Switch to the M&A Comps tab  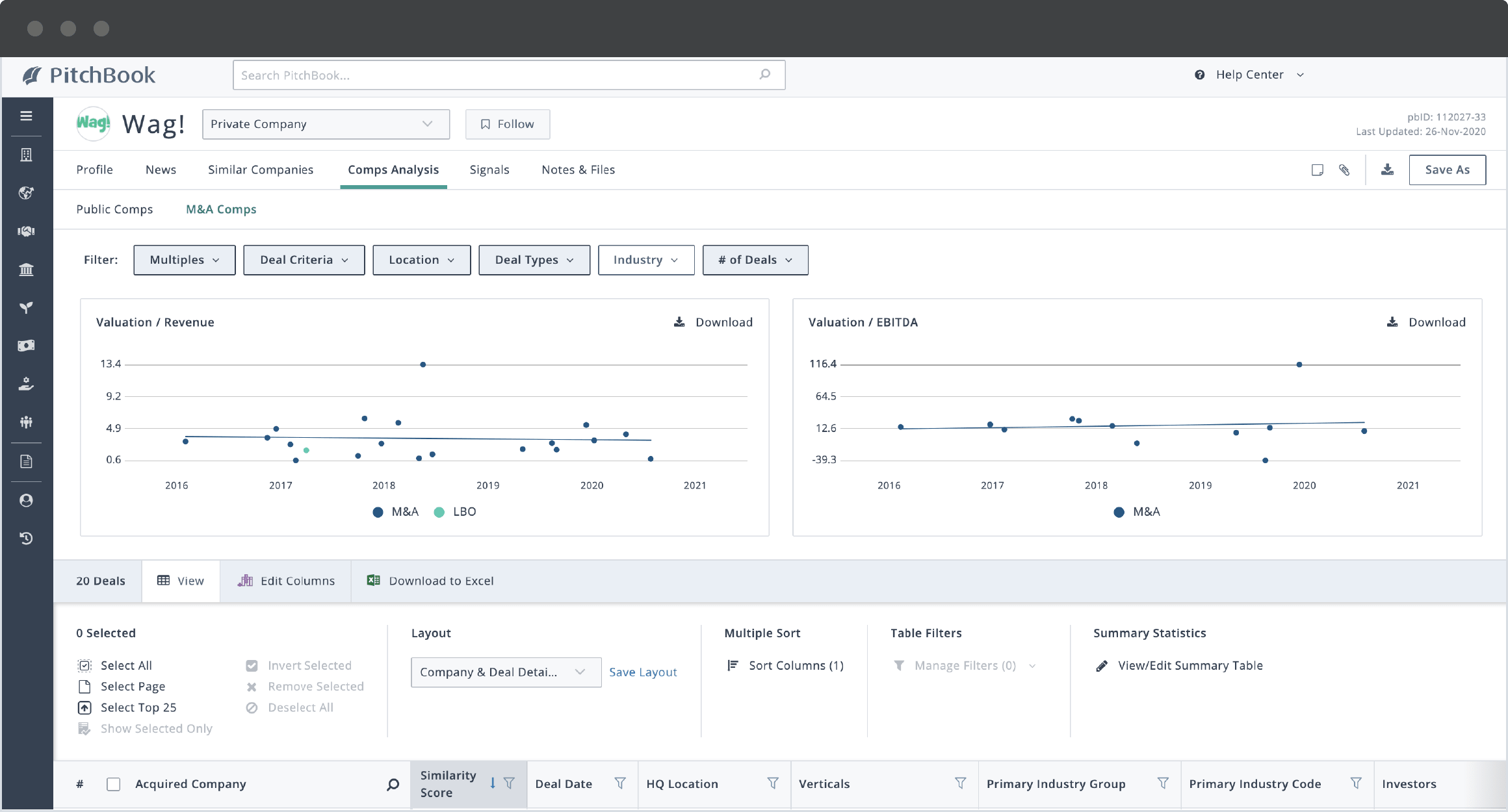pos(221,209)
